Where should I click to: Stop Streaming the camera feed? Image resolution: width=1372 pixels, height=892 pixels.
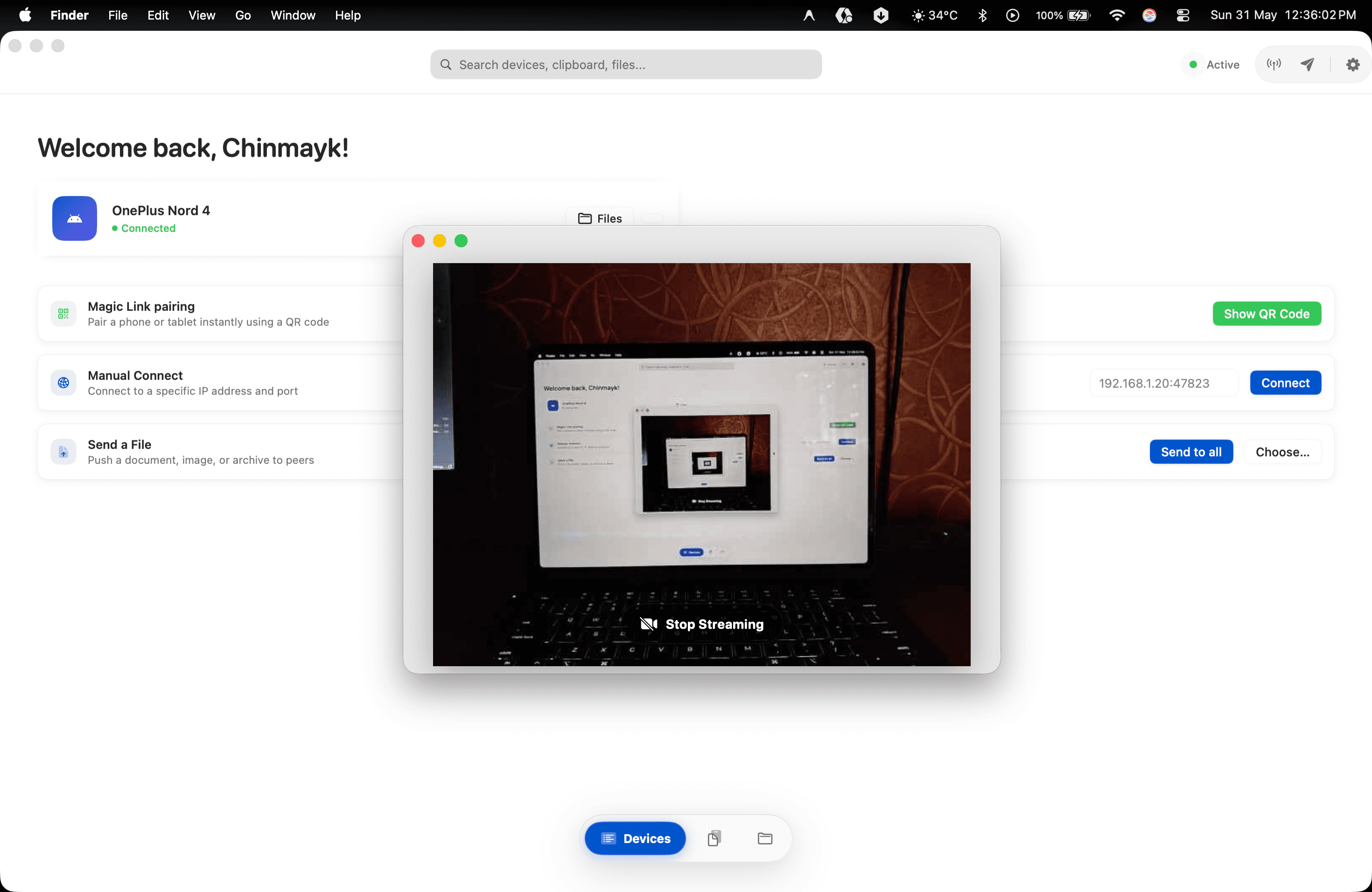[x=701, y=624]
